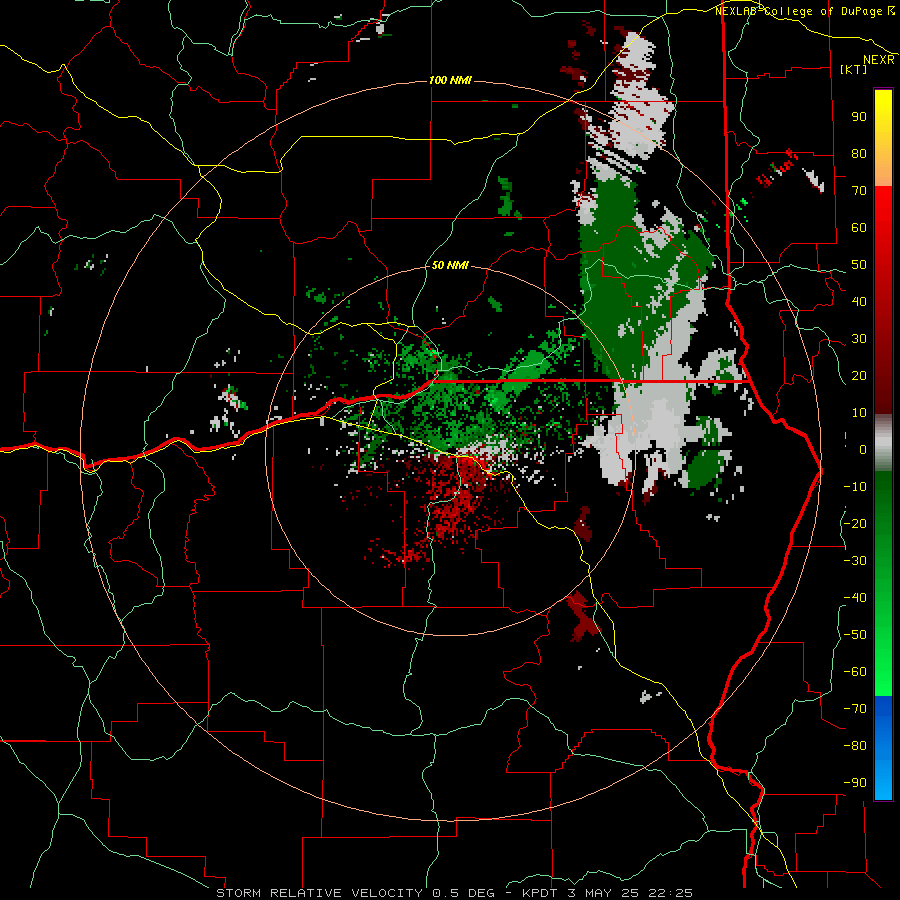Click the -30 knot scale label
The width and height of the screenshot is (900, 900).
coord(855,561)
